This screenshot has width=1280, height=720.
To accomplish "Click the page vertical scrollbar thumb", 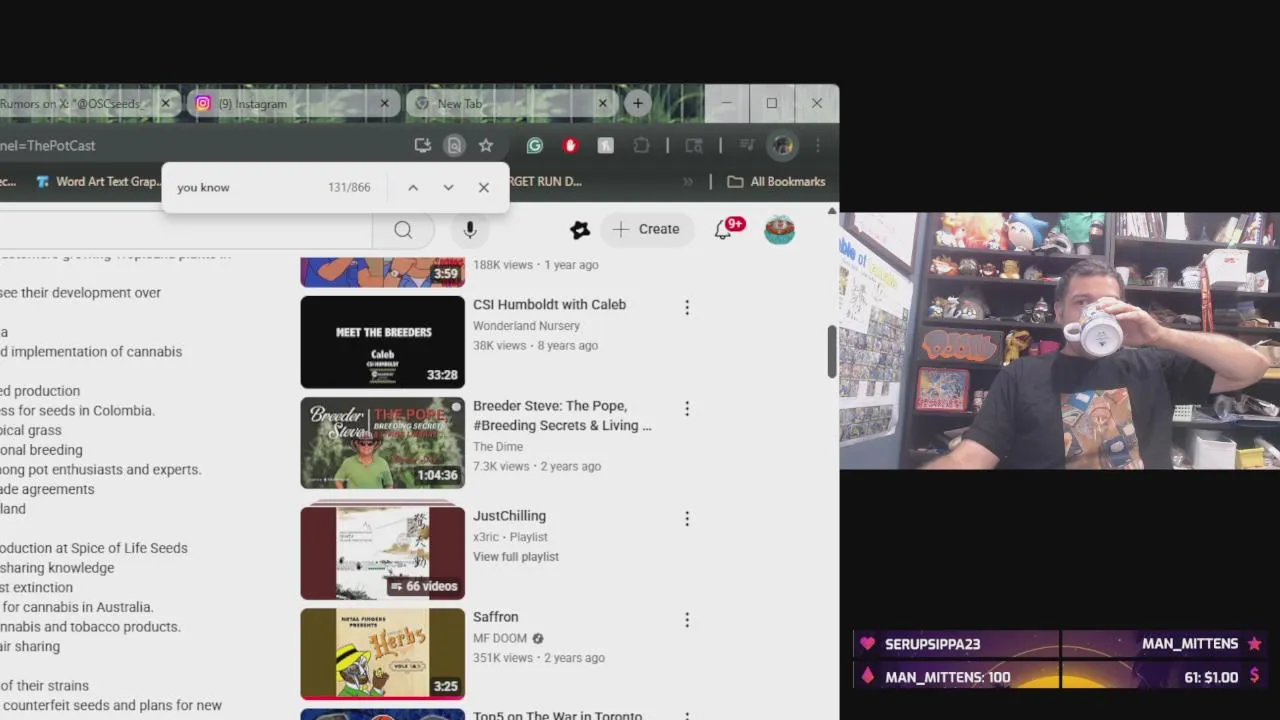I will pyautogui.click(x=832, y=351).
